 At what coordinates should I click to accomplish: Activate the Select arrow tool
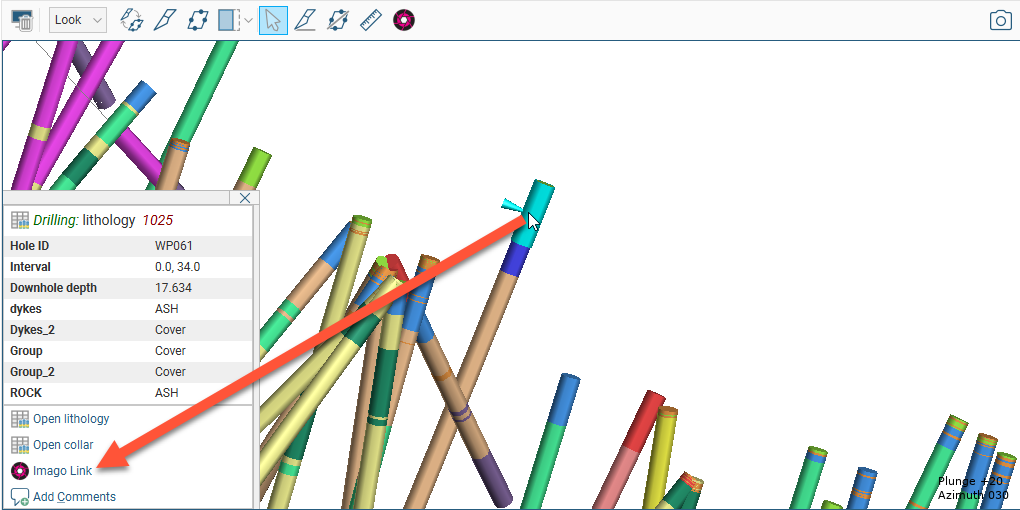click(273, 20)
